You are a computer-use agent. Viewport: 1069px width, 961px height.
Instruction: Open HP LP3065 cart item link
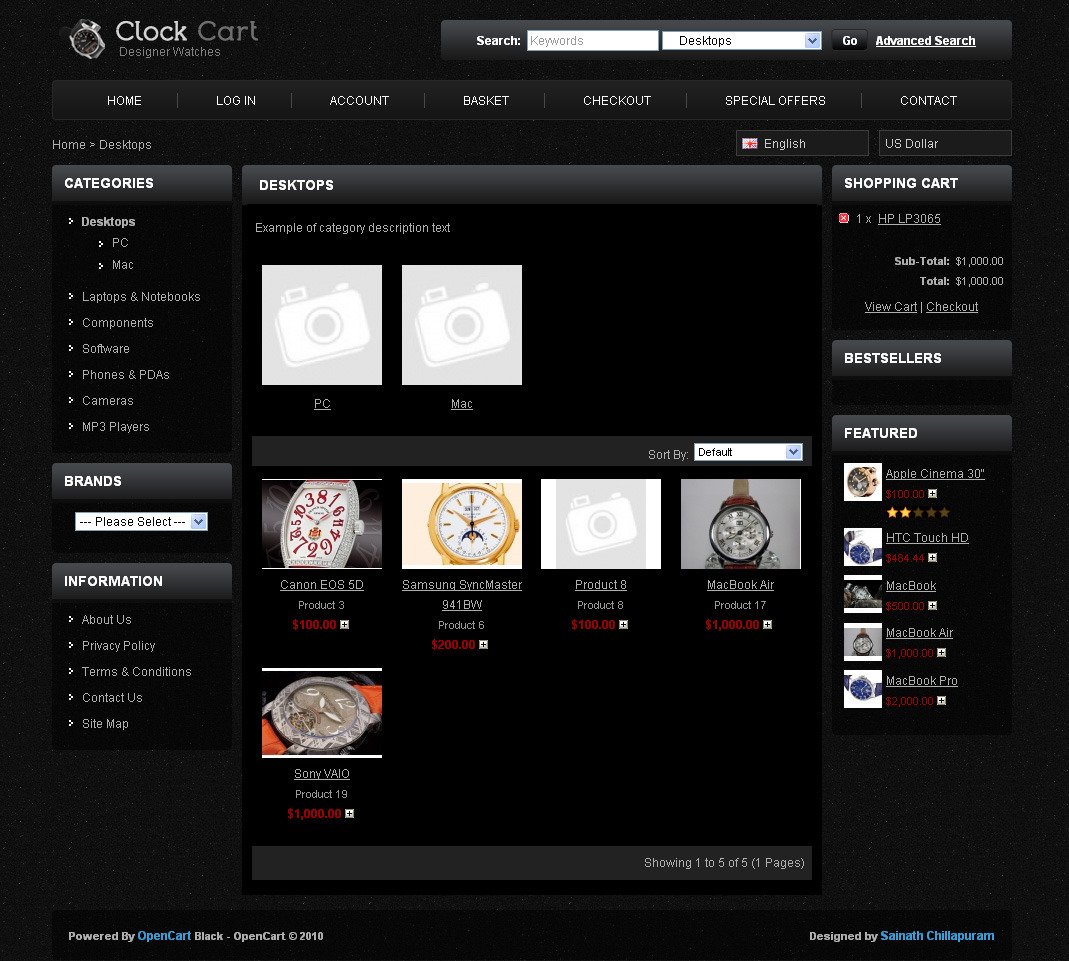[909, 218]
